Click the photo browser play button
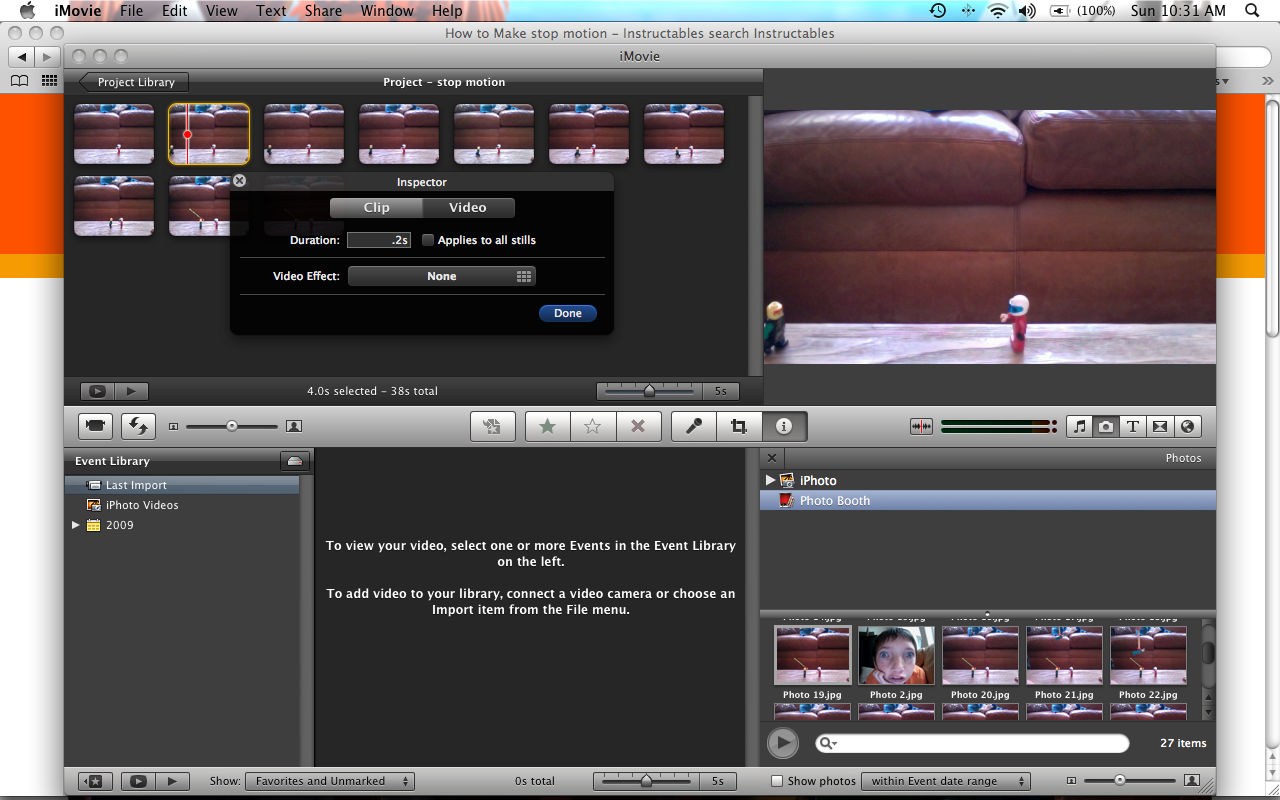 (x=783, y=743)
